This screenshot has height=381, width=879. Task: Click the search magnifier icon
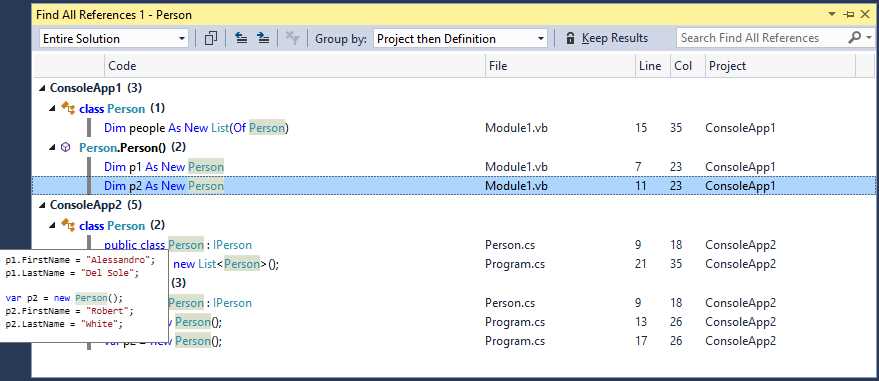854,38
